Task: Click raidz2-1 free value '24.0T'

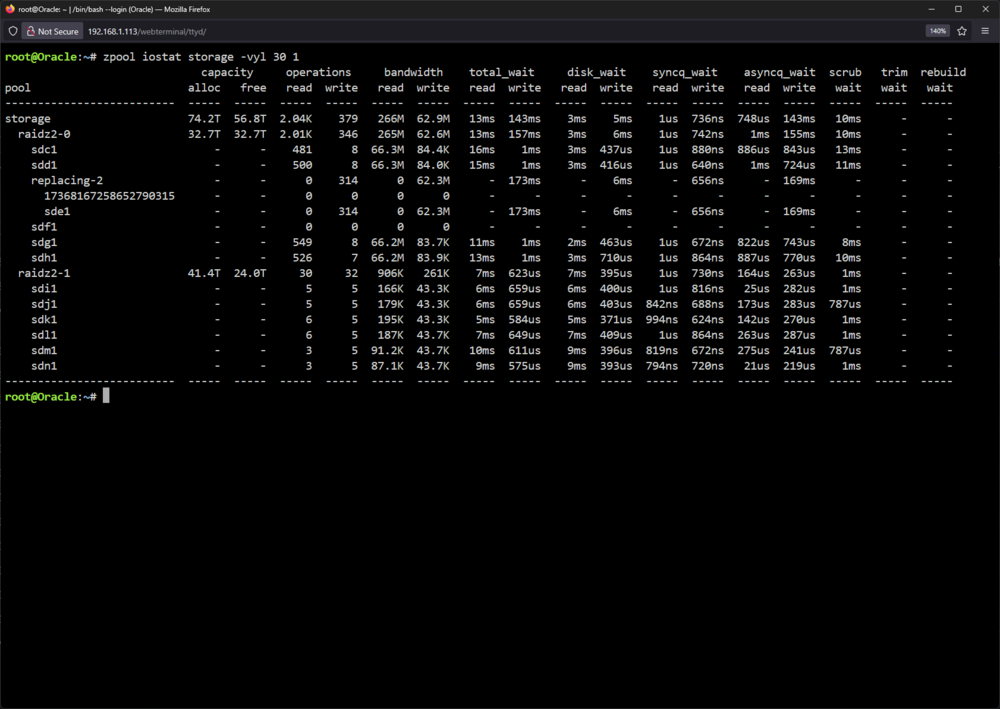Action: pos(250,273)
